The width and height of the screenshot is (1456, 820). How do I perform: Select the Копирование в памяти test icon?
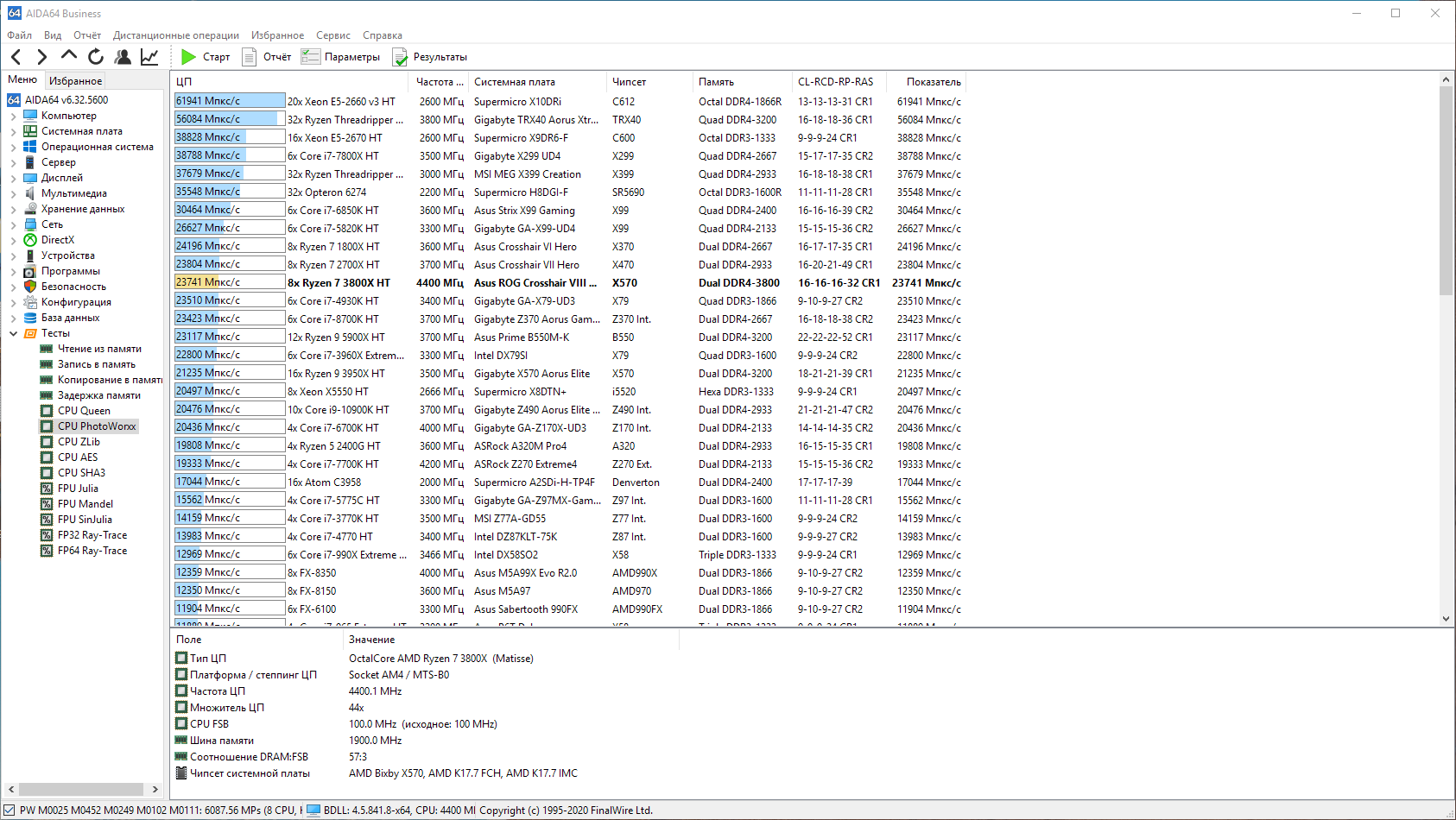tap(47, 380)
